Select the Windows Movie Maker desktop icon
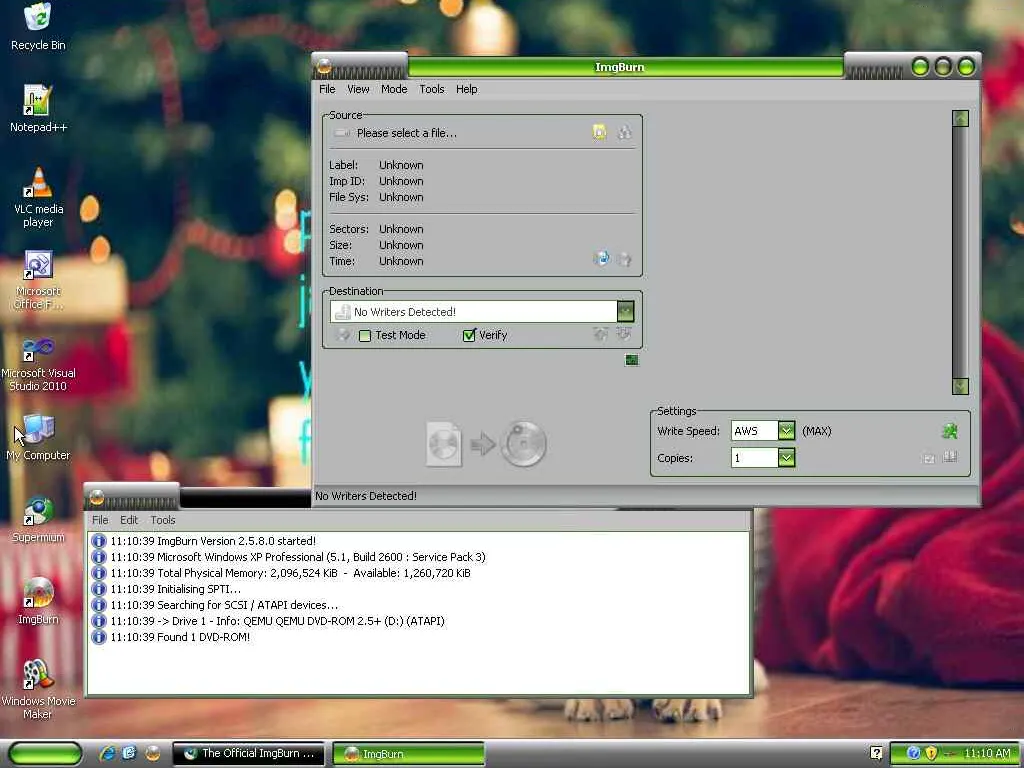1024x768 pixels. (x=38, y=690)
